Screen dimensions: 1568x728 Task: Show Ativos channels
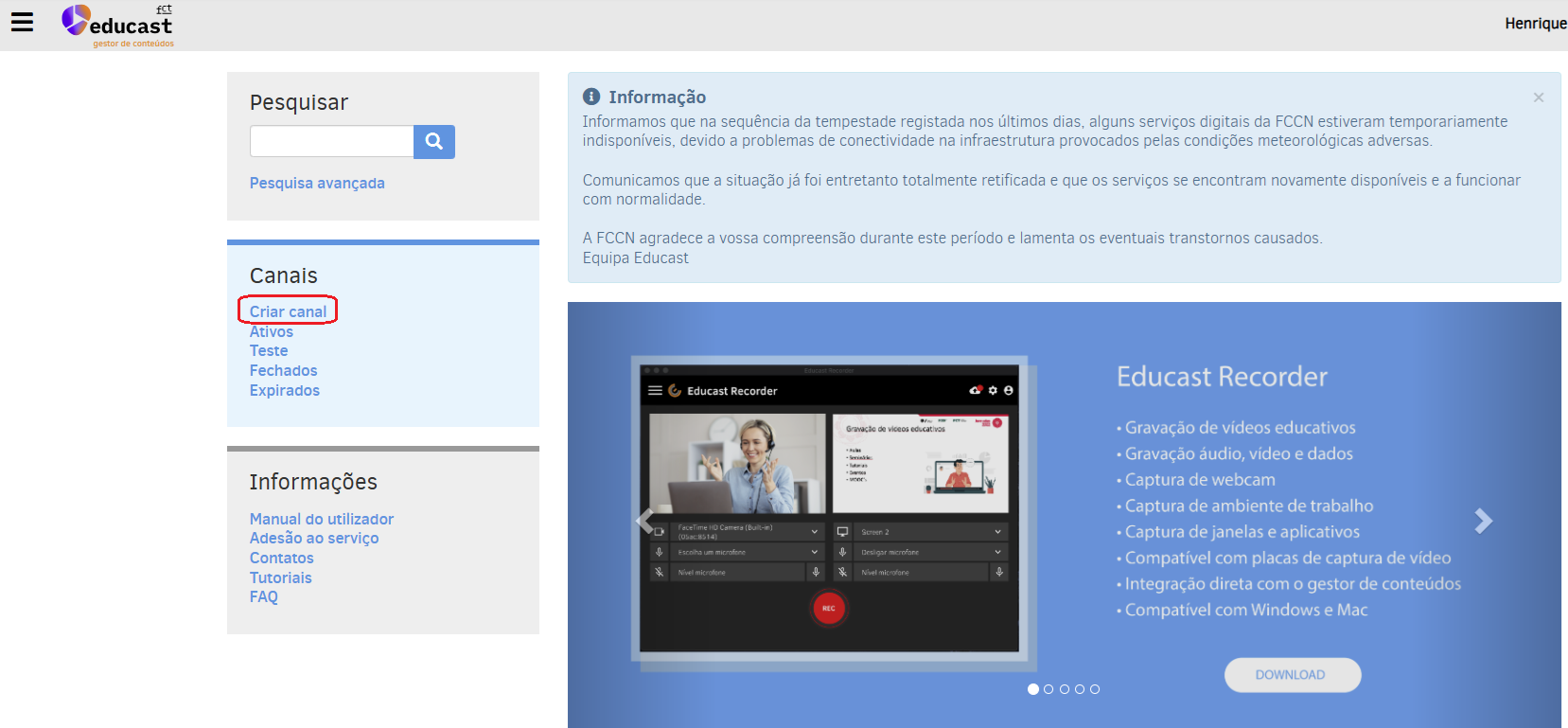[x=272, y=331]
